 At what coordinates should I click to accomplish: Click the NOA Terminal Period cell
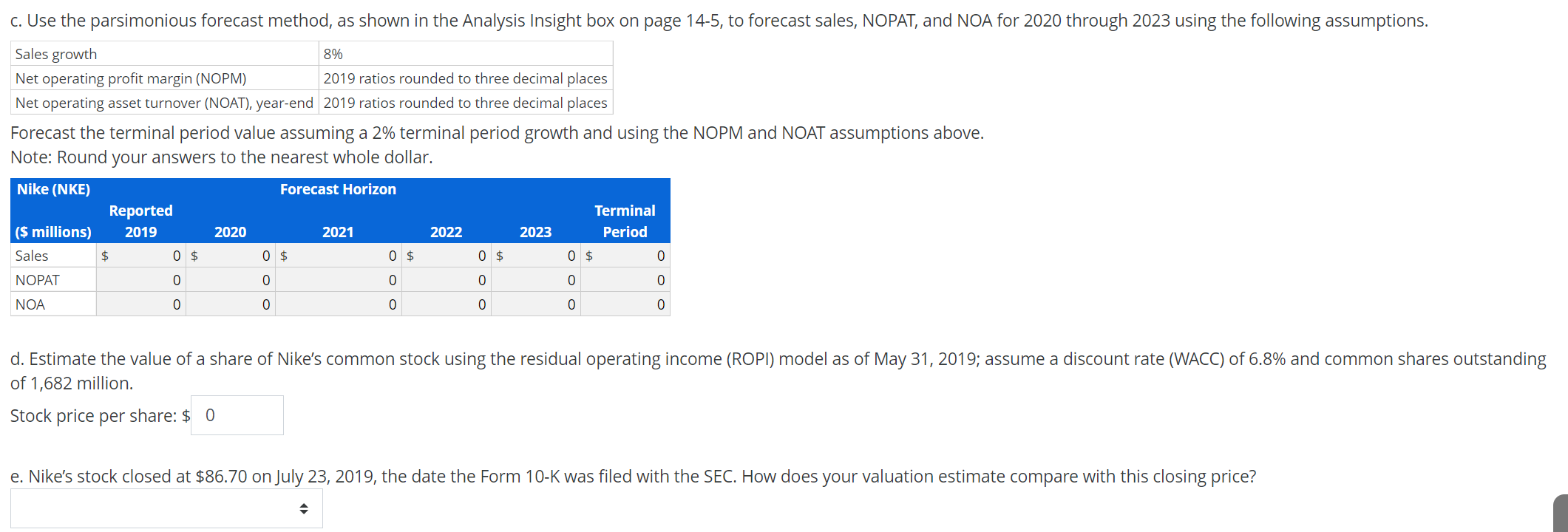point(625,304)
